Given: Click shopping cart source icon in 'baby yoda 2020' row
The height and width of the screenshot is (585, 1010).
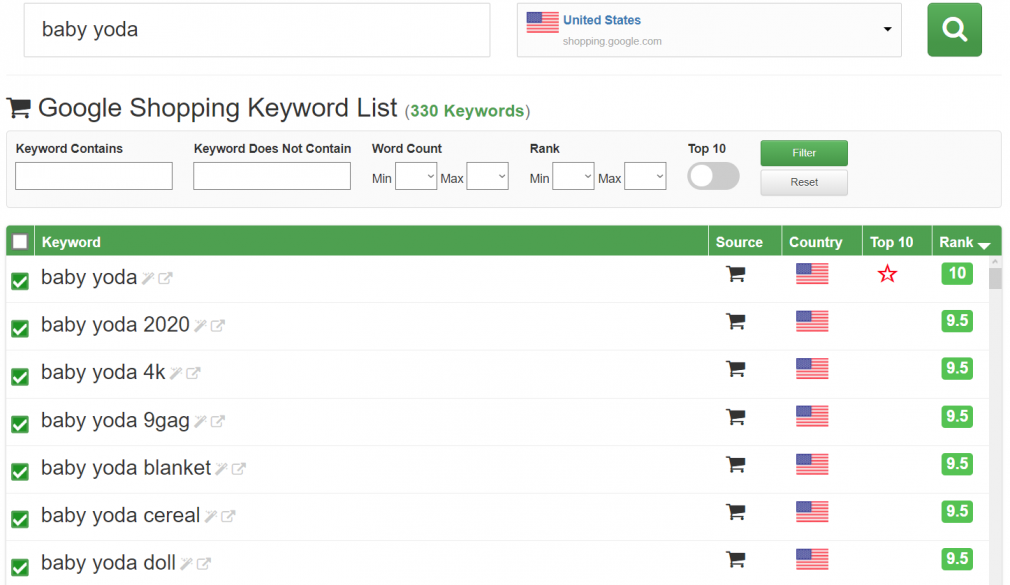Looking at the screenshot, I should 736,321.
